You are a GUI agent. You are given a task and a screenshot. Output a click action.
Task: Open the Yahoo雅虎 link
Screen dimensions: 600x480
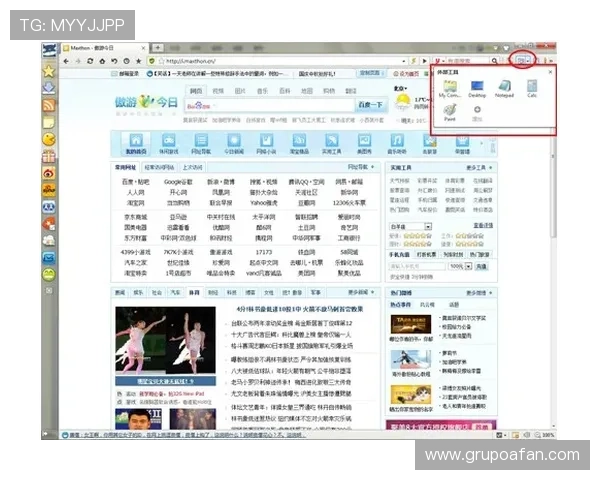[263, 203]
